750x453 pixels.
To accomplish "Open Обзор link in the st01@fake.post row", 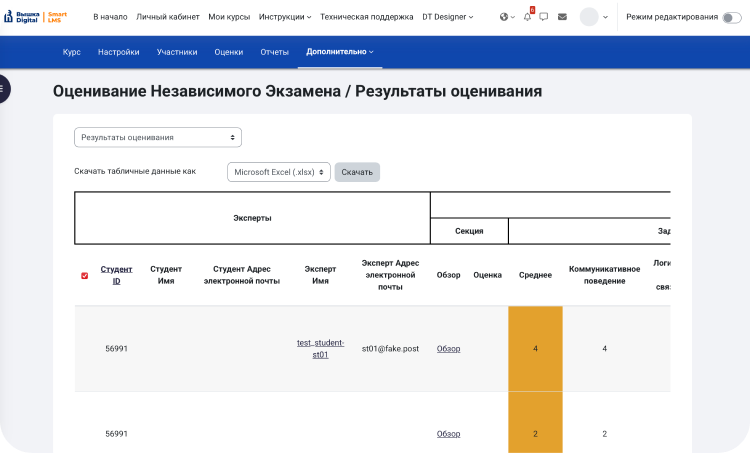I will (448, 349).
